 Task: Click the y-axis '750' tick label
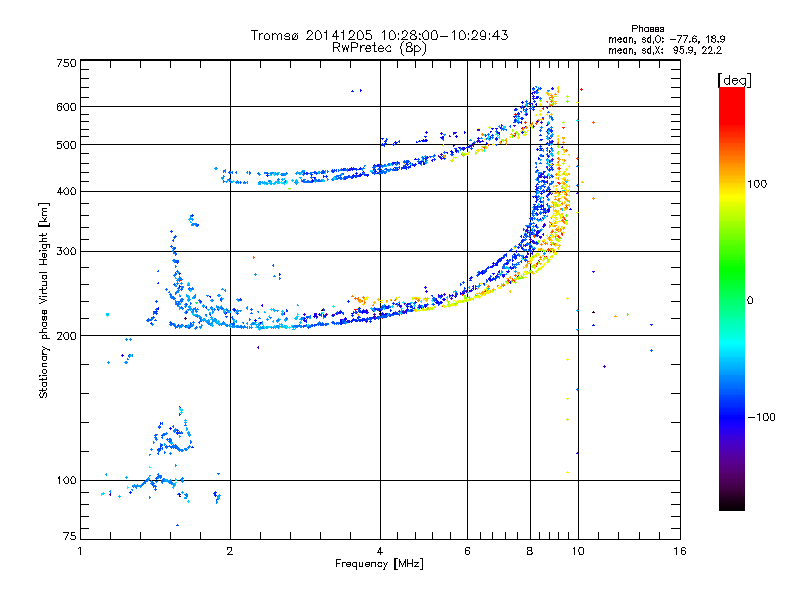tap(66, 63)
